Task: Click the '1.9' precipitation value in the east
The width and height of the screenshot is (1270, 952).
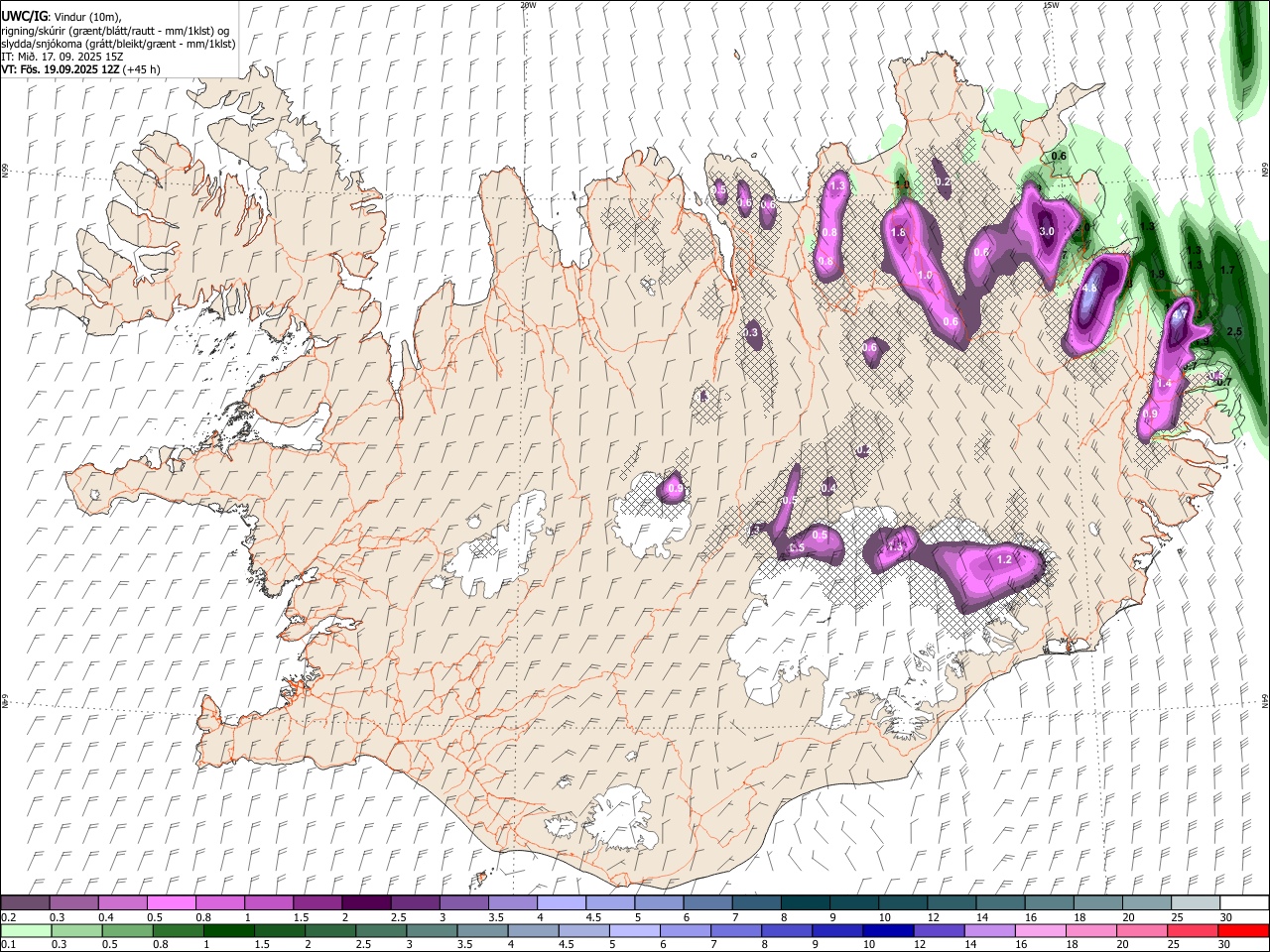Action: click(1157, 275)
